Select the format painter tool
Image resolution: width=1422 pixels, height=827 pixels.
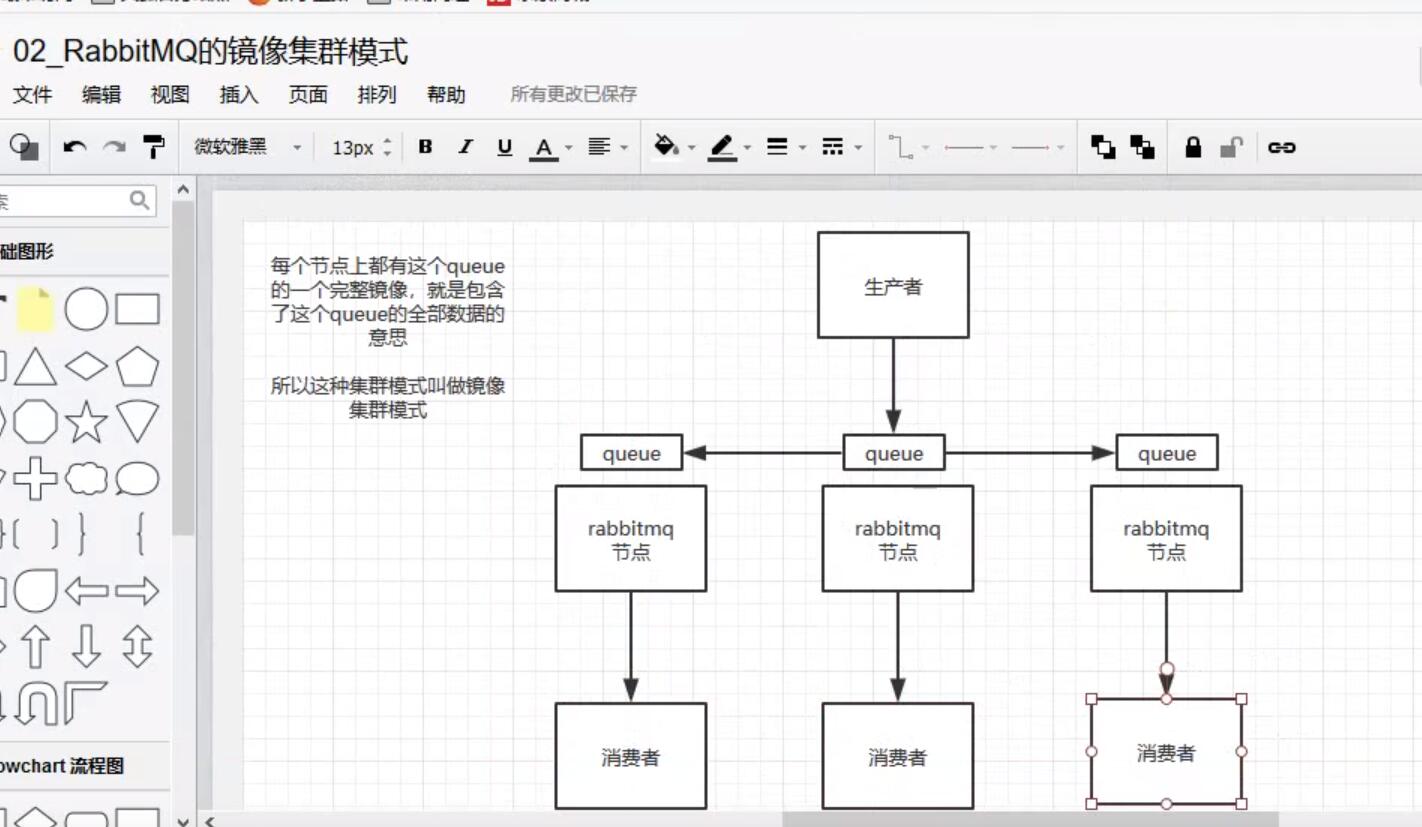pos(154,147)
